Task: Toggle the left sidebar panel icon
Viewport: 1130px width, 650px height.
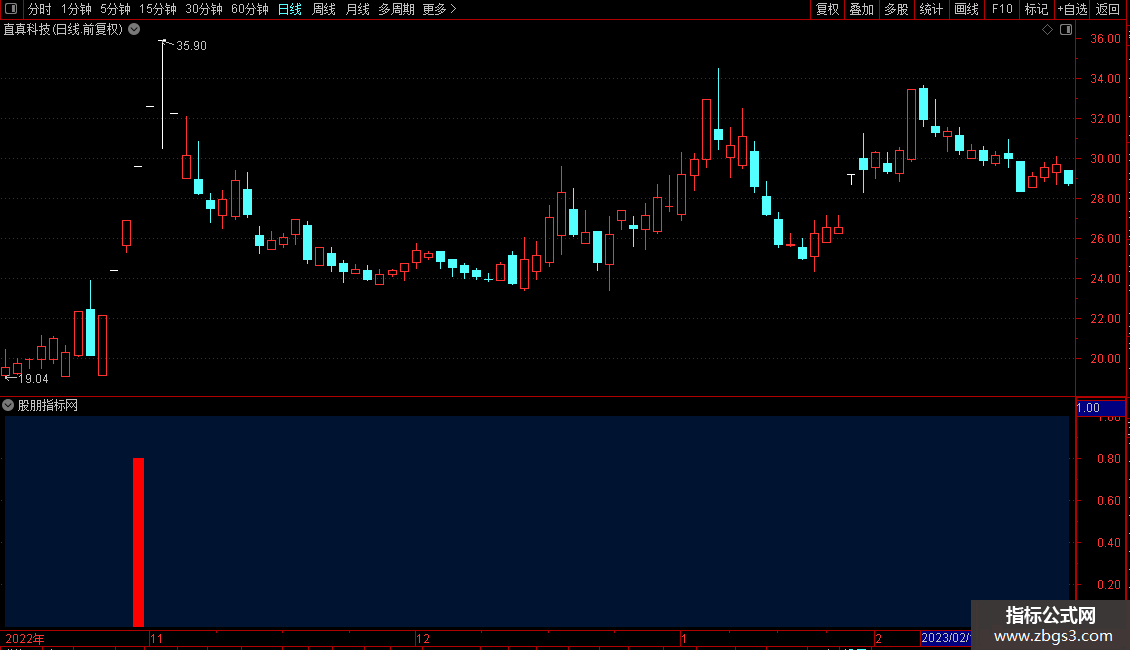Action: click(x=11, y=9)
